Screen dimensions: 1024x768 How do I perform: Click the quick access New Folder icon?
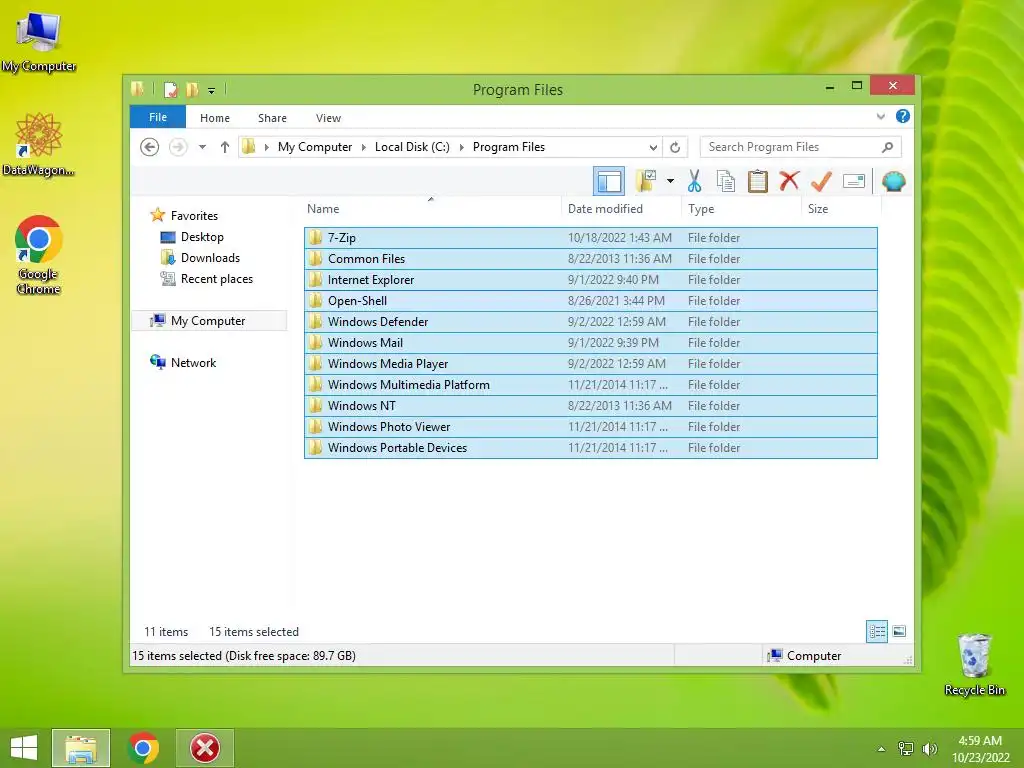192,89
